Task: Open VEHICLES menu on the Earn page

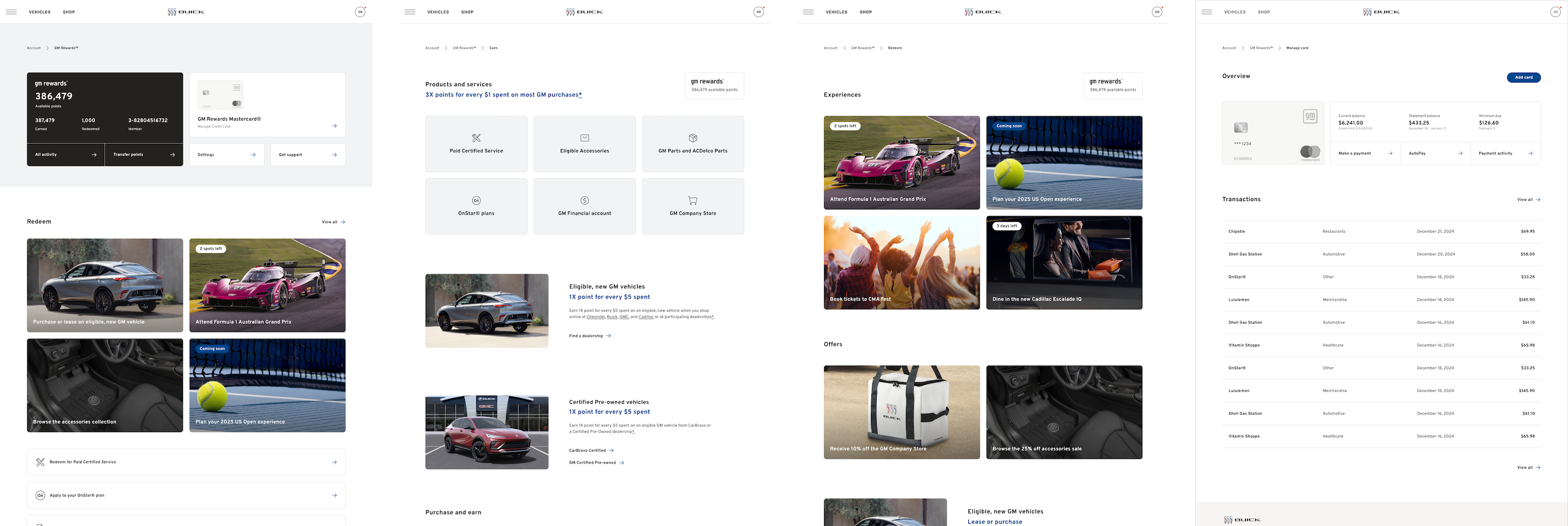Action: (438, 12)
